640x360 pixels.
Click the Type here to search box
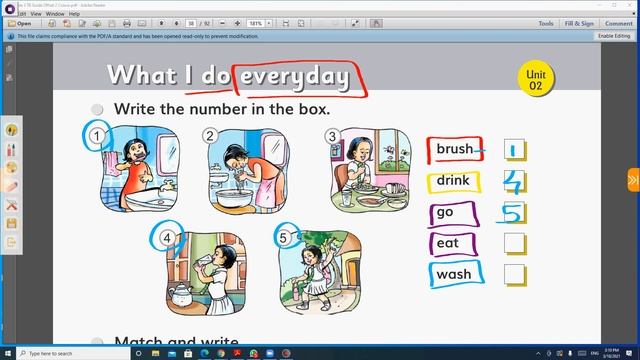(73, 353)
